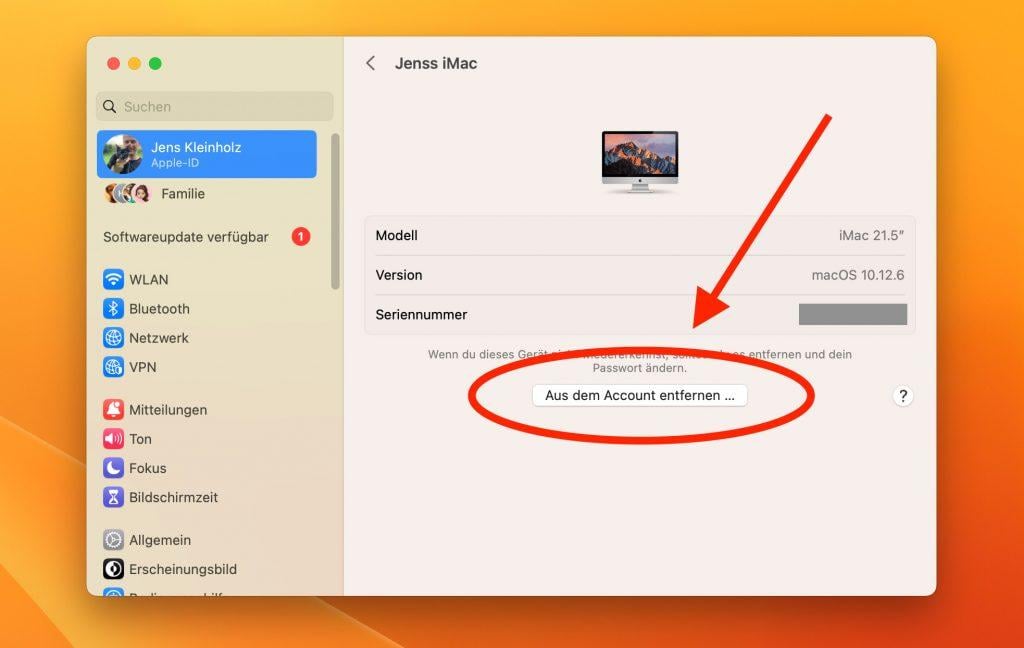Select Netzwerk label in sidebar

point(159,338)
